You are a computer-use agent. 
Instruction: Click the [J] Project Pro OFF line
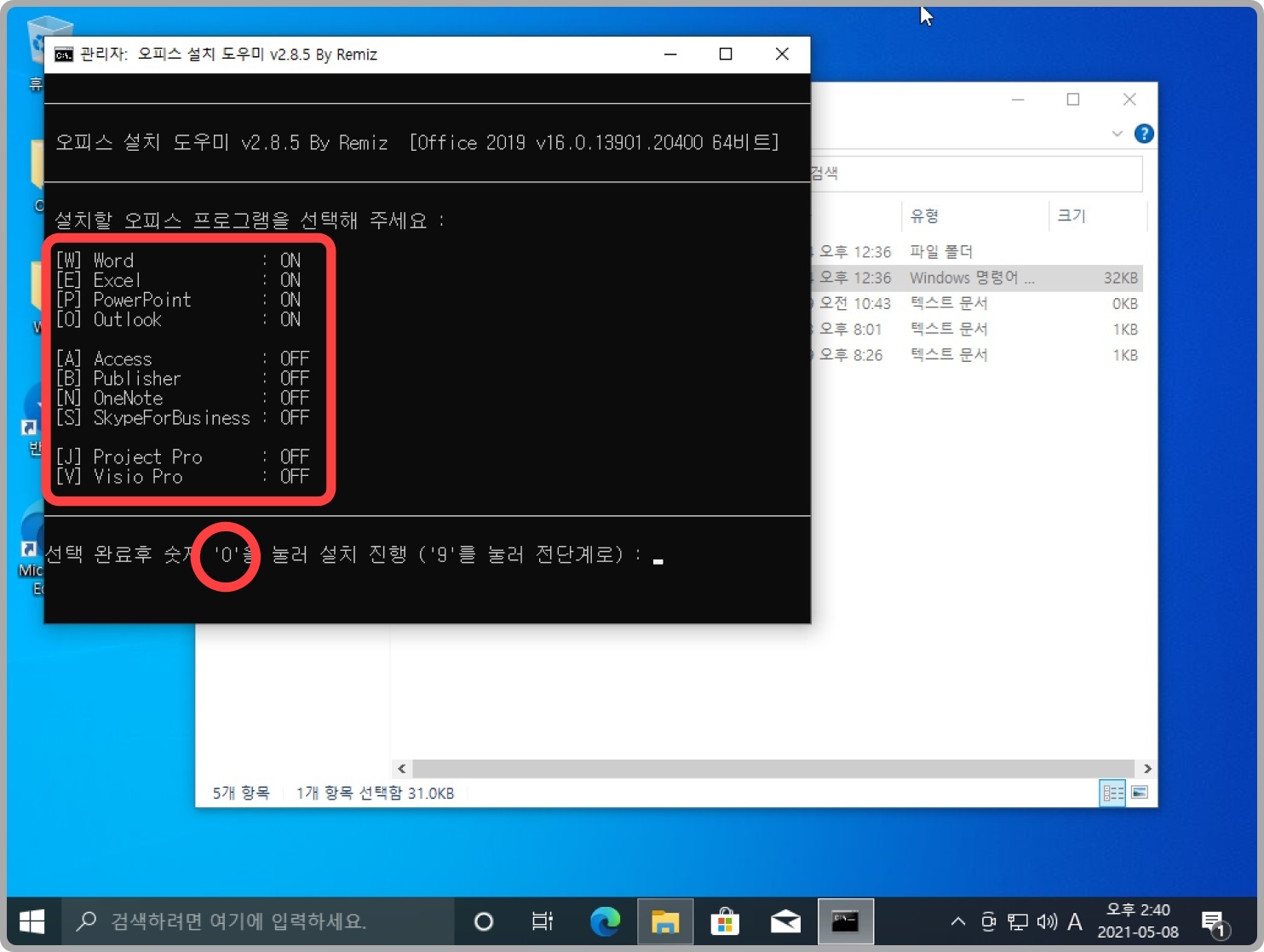tap(182, 456)
